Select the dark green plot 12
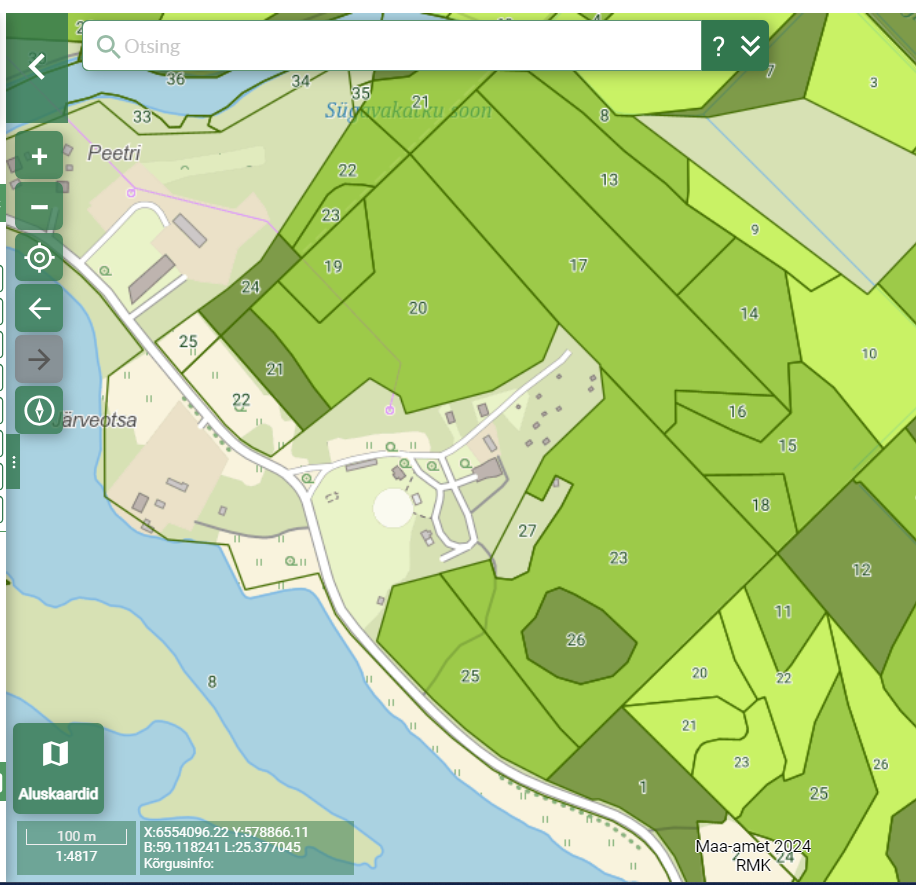Screen dimensions: 916x885 861,570
